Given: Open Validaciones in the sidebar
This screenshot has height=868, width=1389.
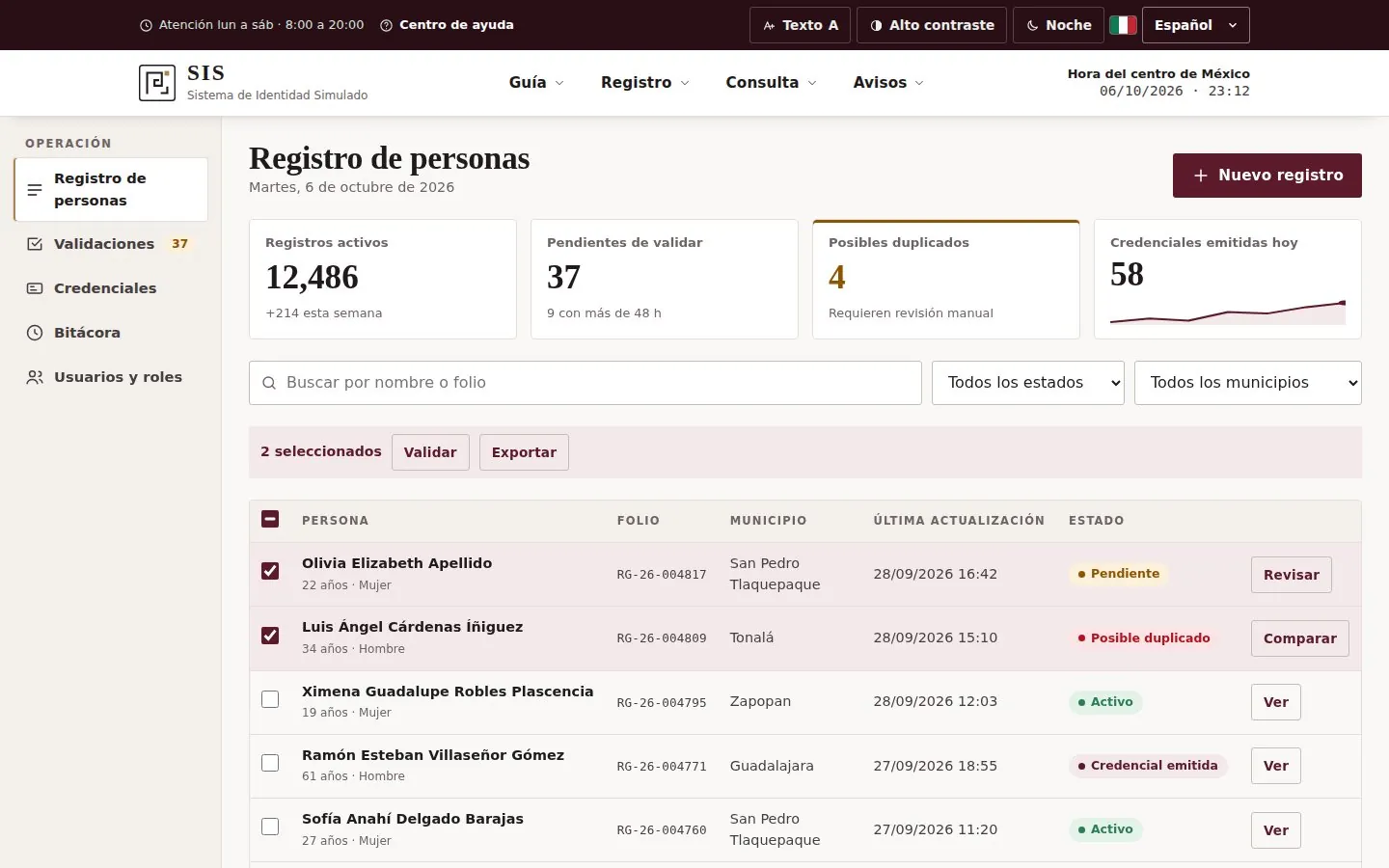Looking at the screenshot, I should 111,244.
